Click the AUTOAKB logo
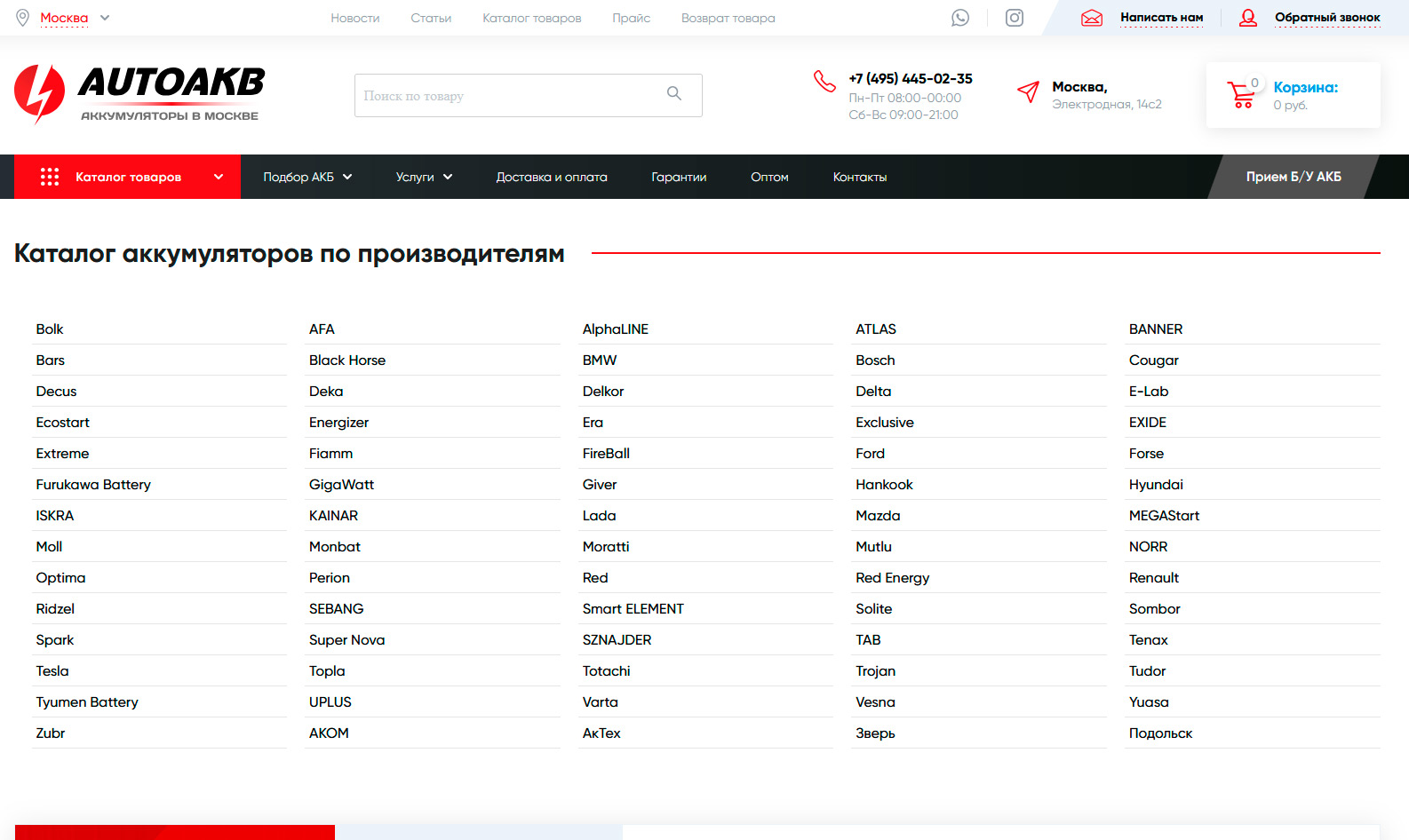 [139, 94]
